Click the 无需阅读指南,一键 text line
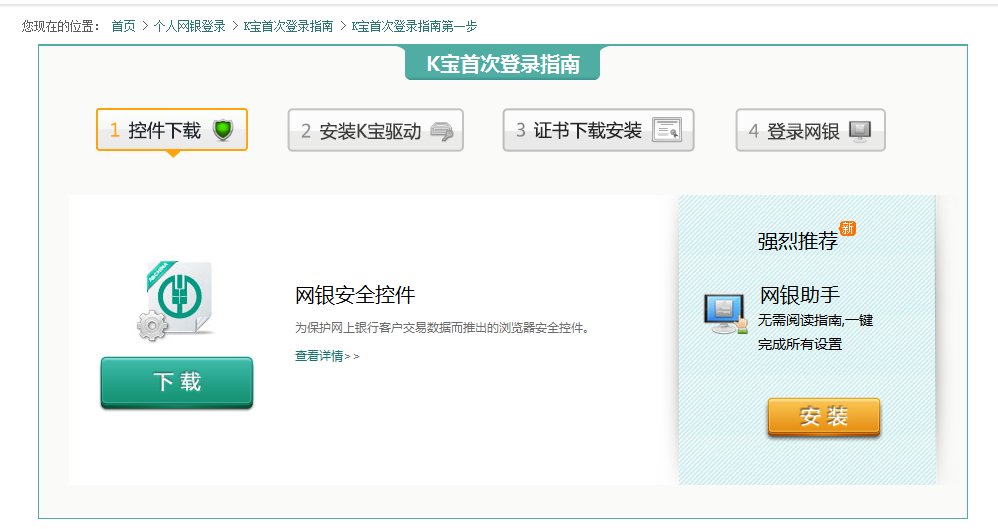The height and width of the screenshot is (529, 998). tap(815, 320)
